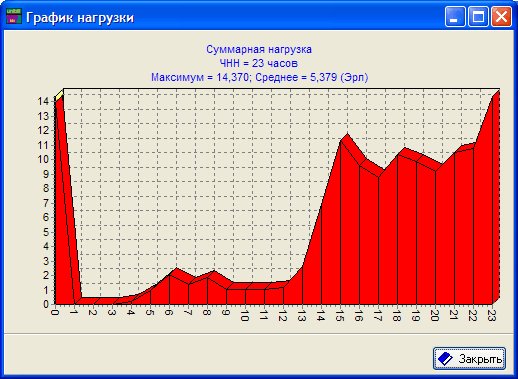This screenshot has height=379, width=518.
Task: Click the 'Максимум = 14,370; Среднее = 5,379 (Эрл)' text
Action: pyautogui.click(x=259, y=77)
